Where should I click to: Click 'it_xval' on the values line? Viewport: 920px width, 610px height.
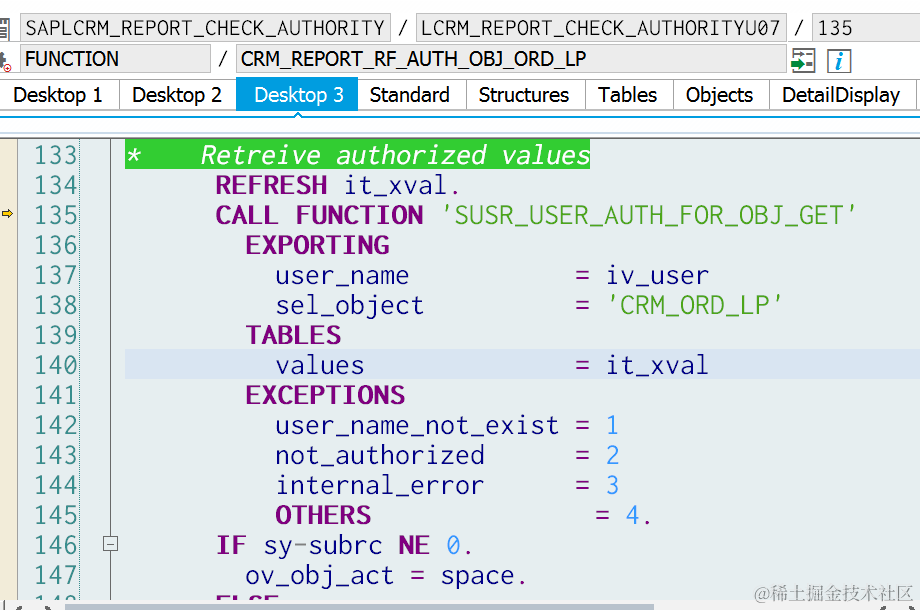click(657, 365)
